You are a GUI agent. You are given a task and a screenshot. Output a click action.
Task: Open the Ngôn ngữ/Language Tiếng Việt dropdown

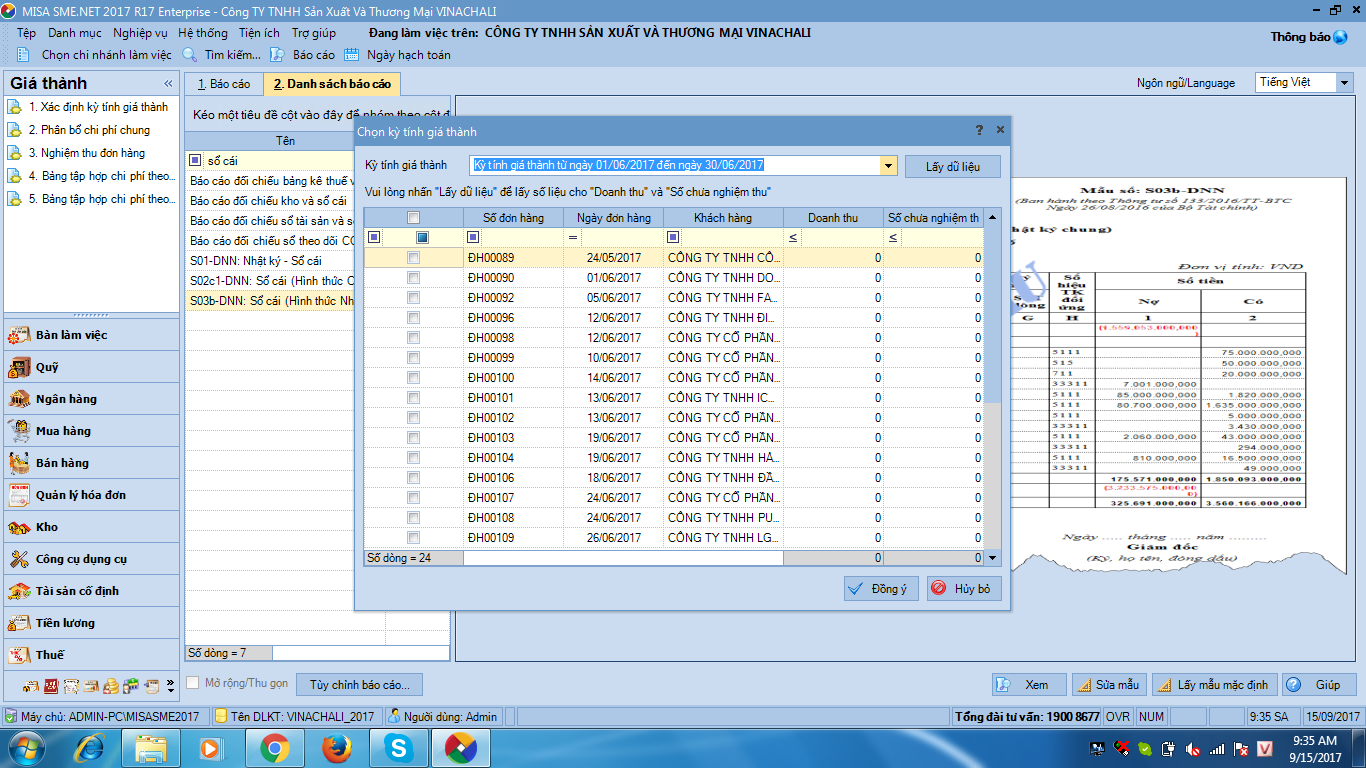tap(1345, 83)
